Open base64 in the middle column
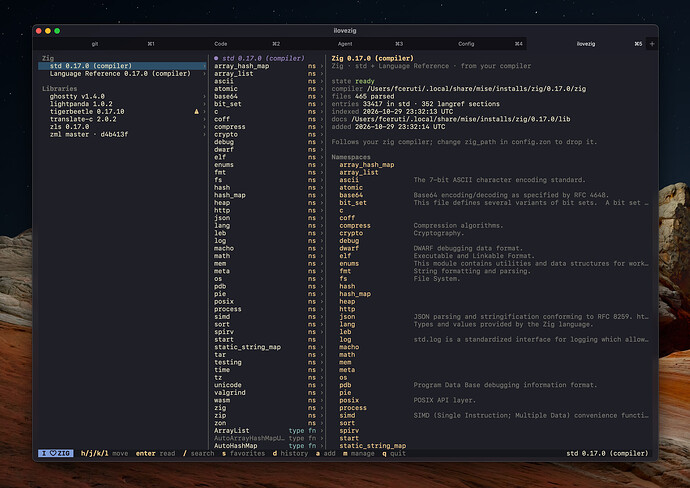Screen dimensions: 690x488 point(226,96)
